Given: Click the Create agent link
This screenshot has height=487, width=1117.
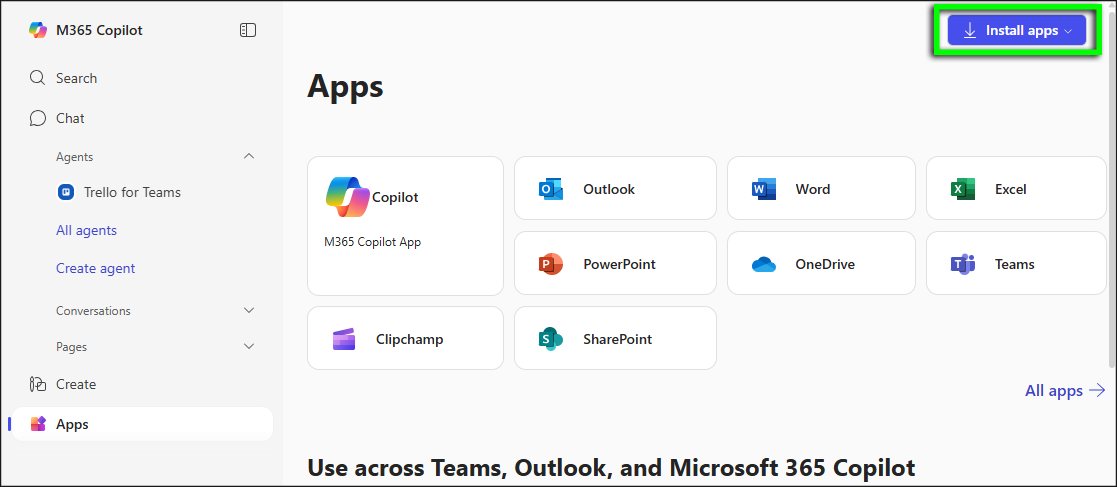Looking at the screenshot, I should 95,268.
